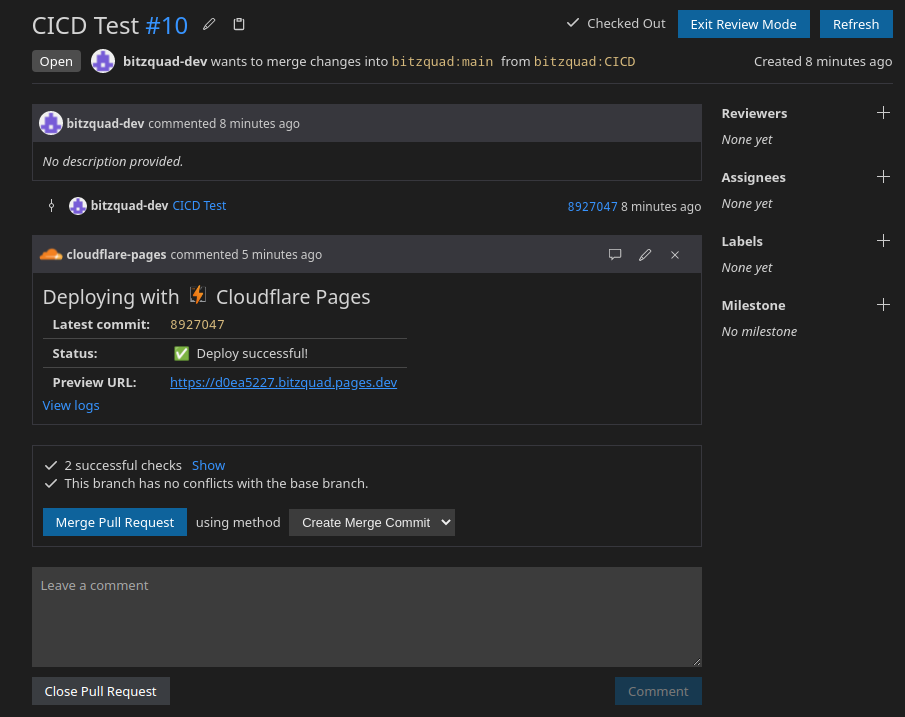The width and height of the screenshot is (905, 717).
Task: Add a label using plus icon
Action: 883,241
